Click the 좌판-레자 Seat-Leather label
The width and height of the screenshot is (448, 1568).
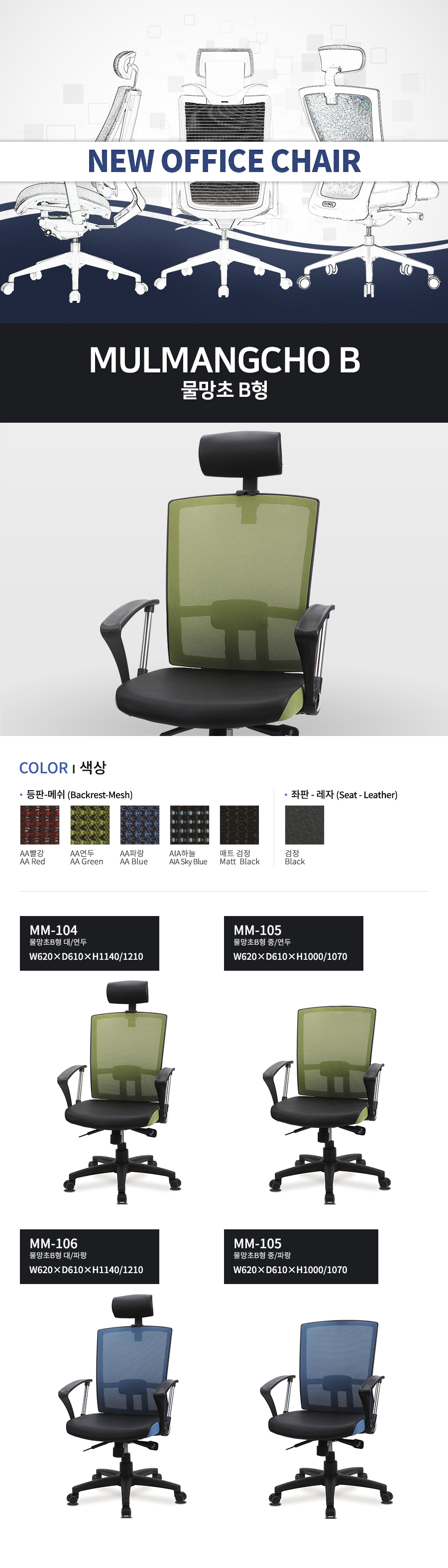tap(344, 794)
